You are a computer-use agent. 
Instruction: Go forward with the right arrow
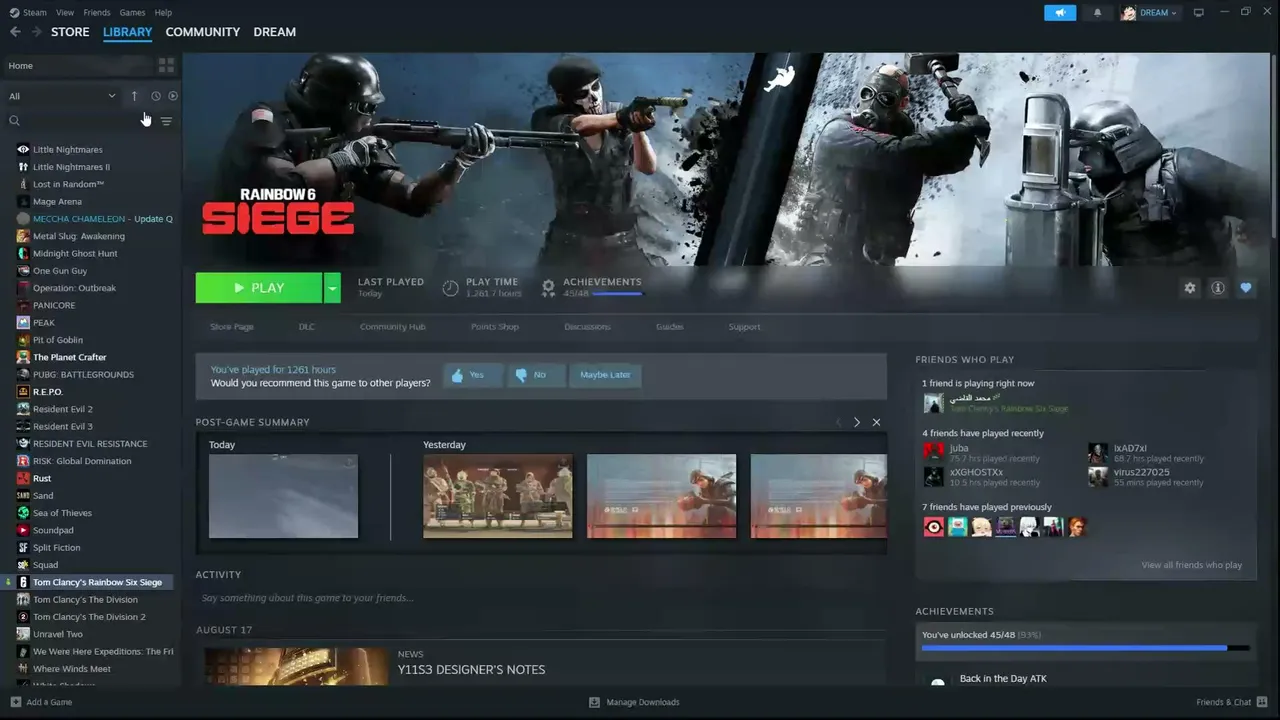pos(37,32)
